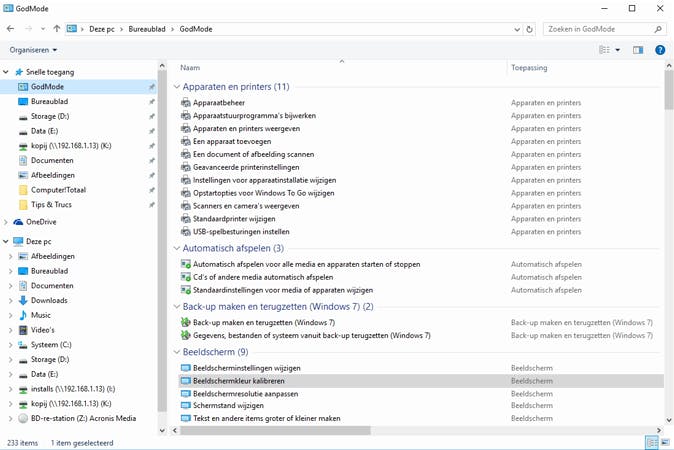Expand the Systeem (C:) tree node
The width and height of the screenshot is (674, 450).
(x=8, y=345)
